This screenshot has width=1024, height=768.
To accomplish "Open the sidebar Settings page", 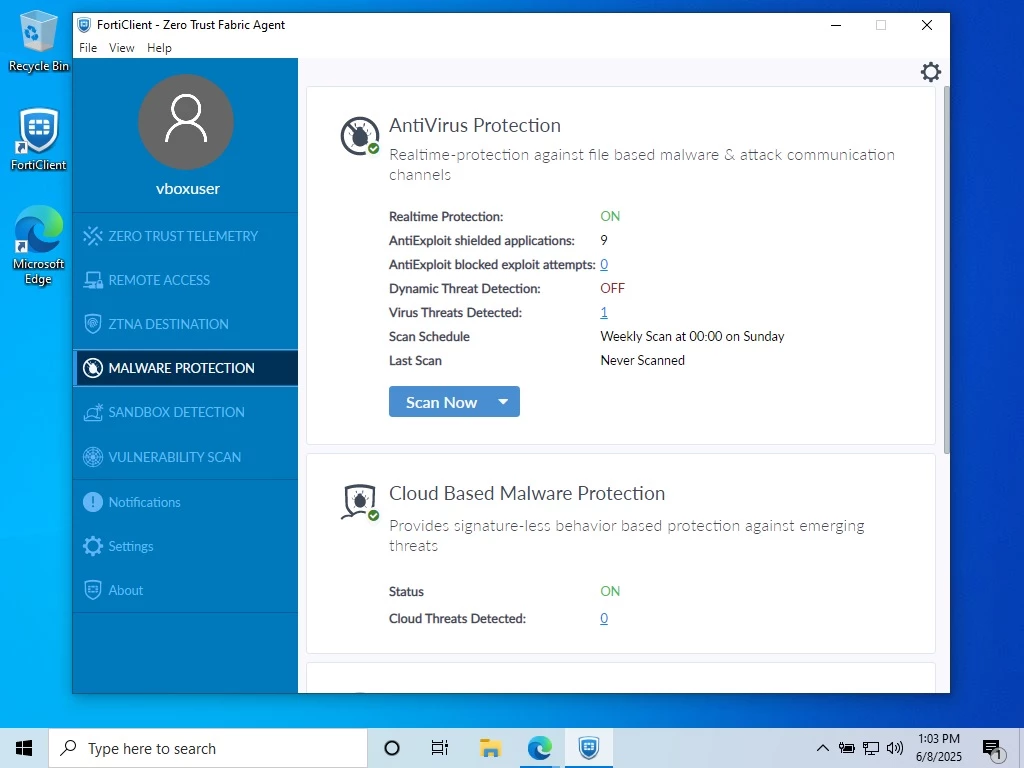I will tap(185, 546).
